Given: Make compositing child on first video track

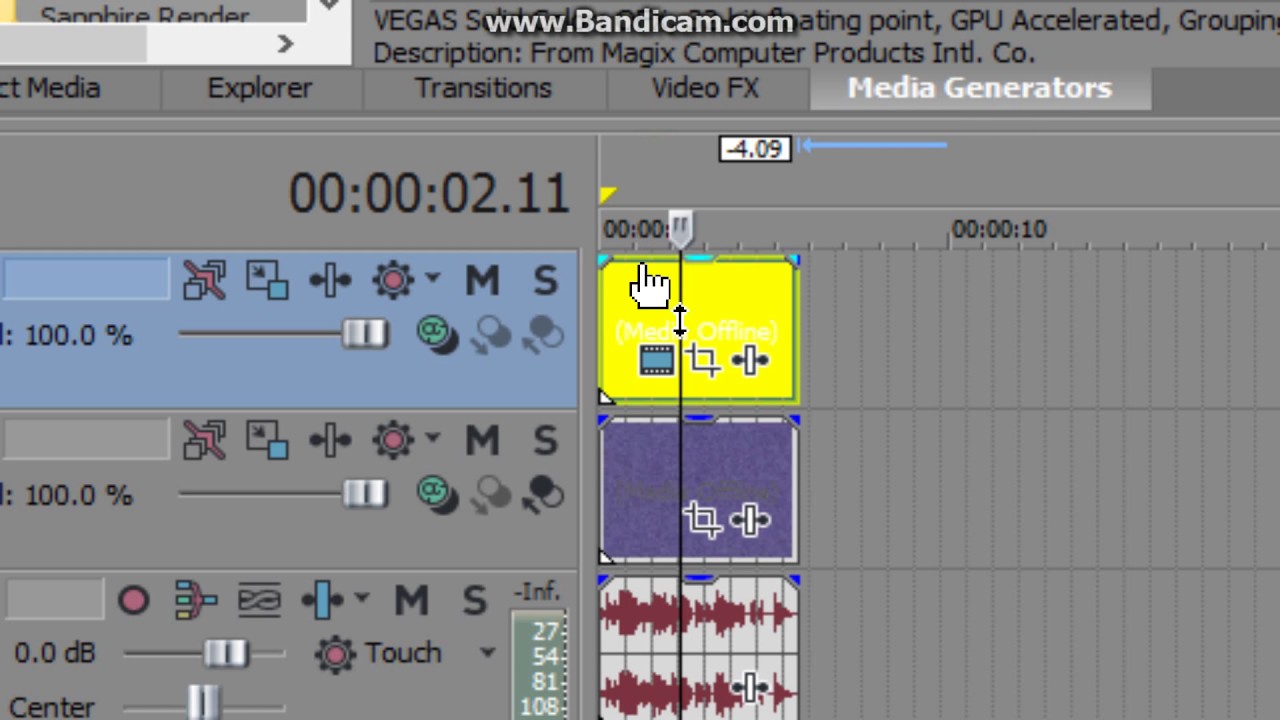Looking at the screenshot, I should click(x=543, y=335).
